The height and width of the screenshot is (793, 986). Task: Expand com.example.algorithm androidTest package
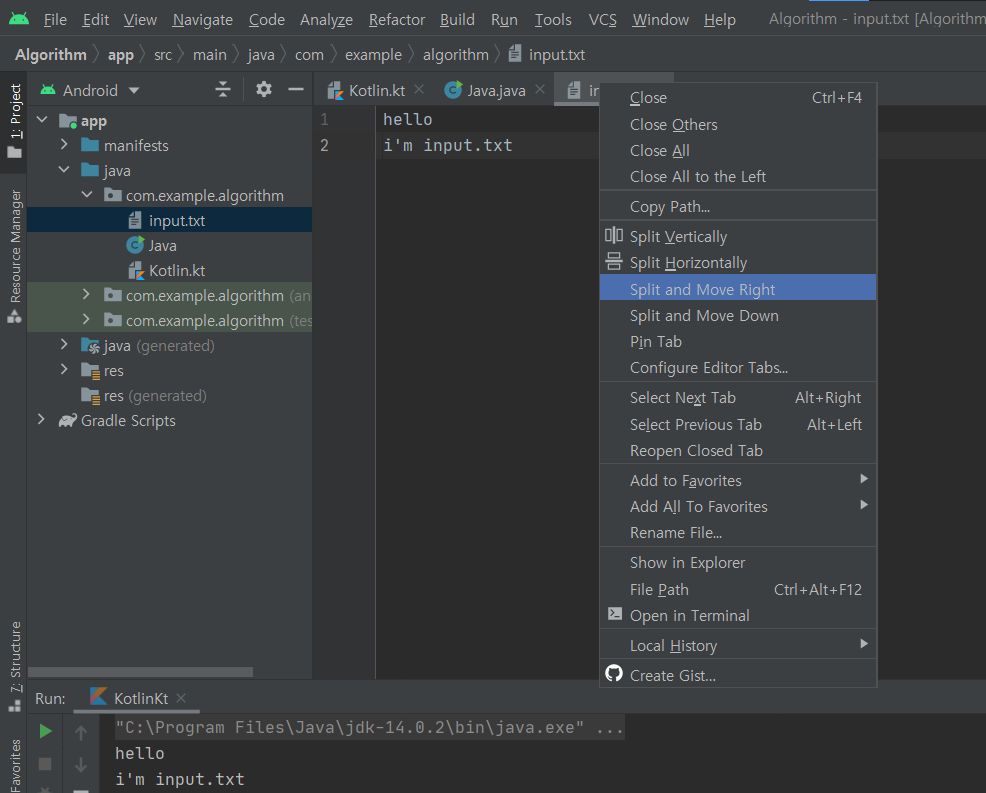(87, 295)
